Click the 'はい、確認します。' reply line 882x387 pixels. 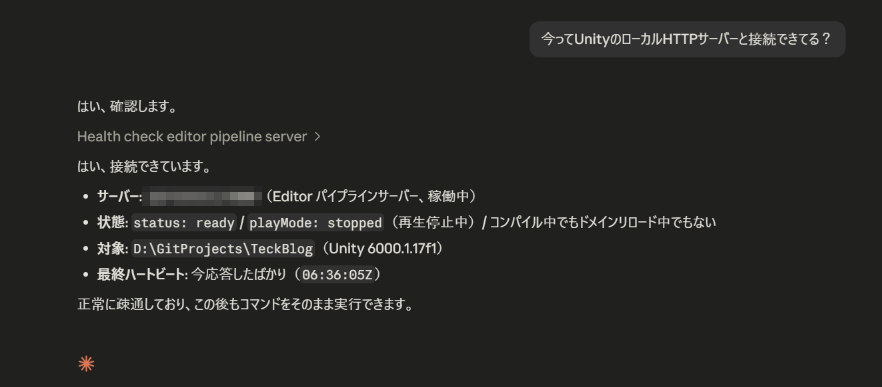click(127, 107)
